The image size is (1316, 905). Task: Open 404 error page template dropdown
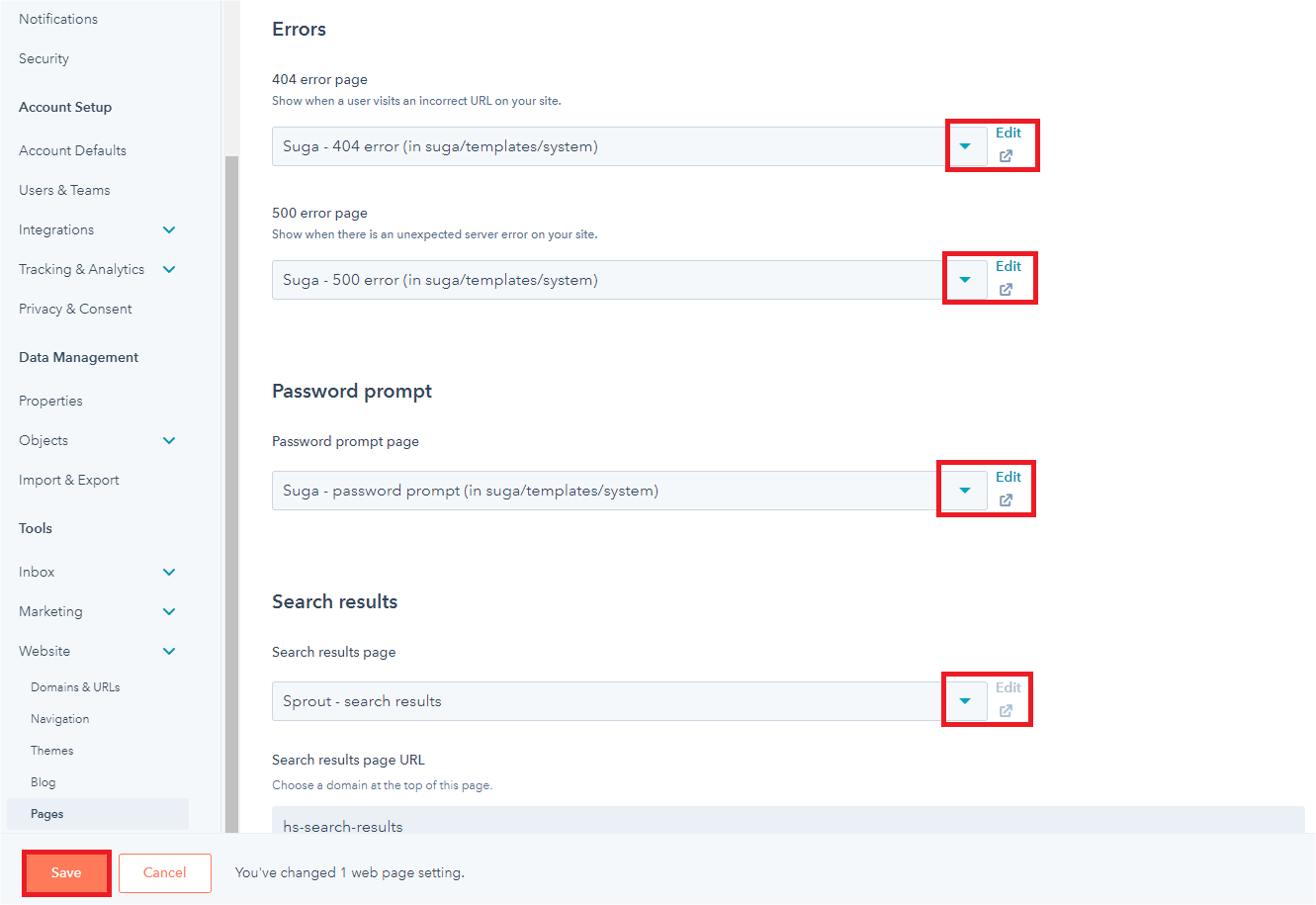click(965, 146)
